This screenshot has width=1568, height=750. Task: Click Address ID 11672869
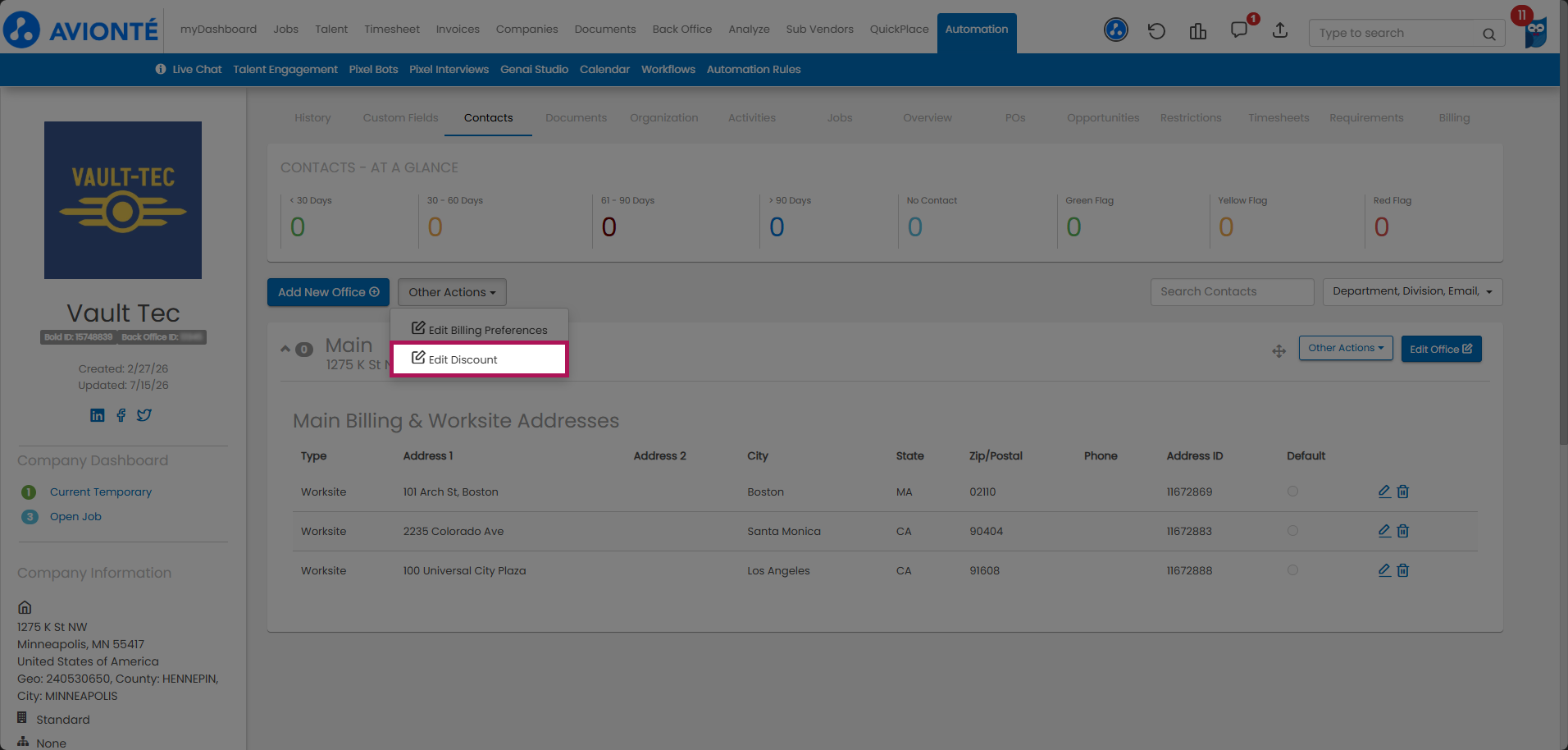1189,492
